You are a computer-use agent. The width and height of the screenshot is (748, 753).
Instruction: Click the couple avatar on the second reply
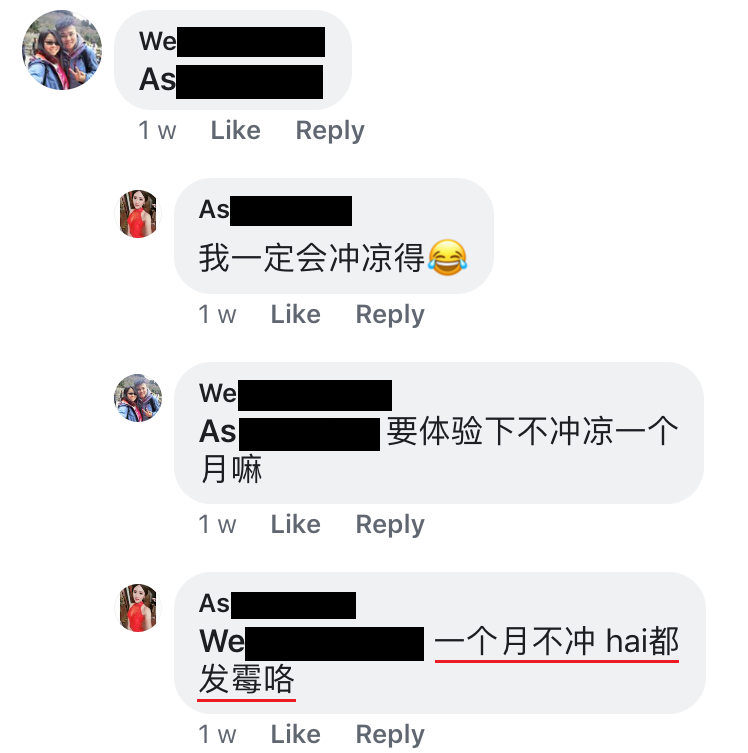coord(138,398)
